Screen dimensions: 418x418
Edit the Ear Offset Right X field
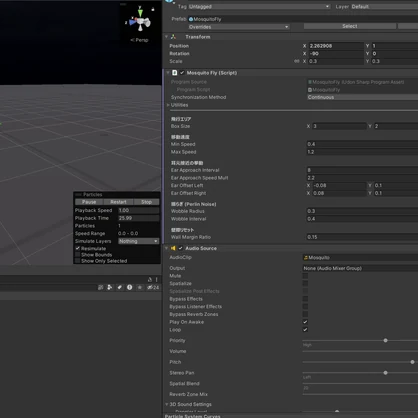[339, 193]
